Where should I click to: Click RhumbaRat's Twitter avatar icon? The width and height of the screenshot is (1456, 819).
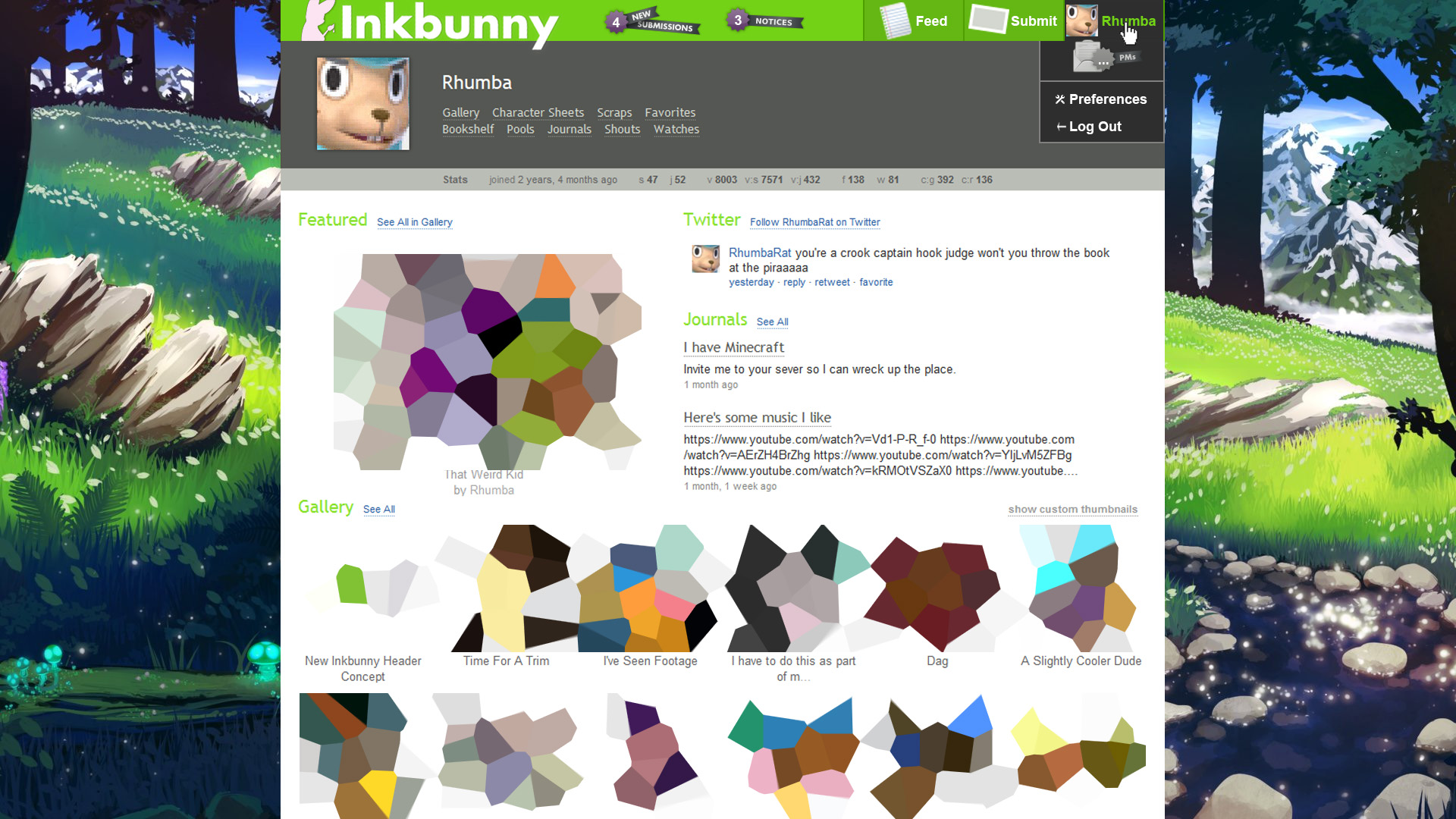(x=705, y=259)
